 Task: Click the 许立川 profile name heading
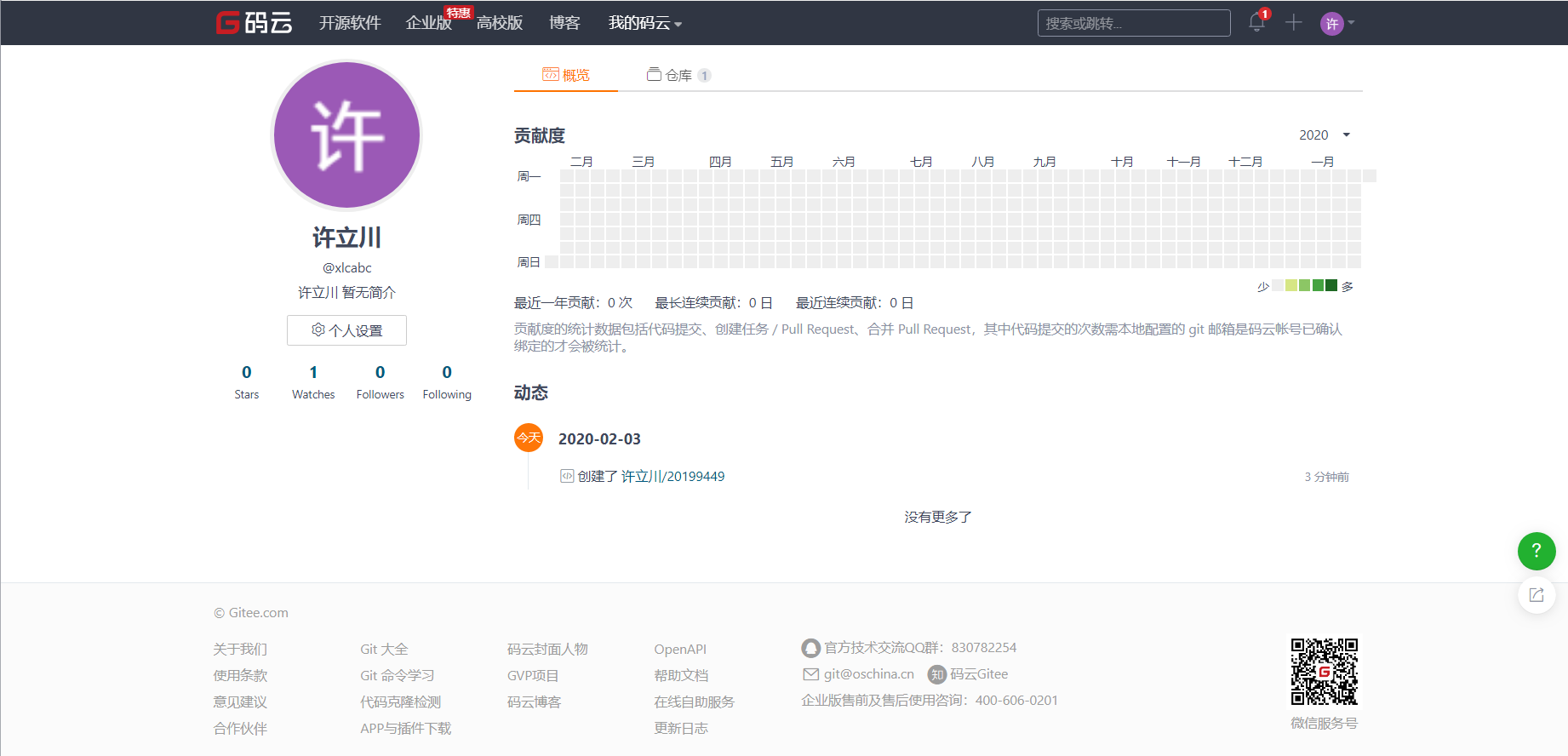click(346, 238)
